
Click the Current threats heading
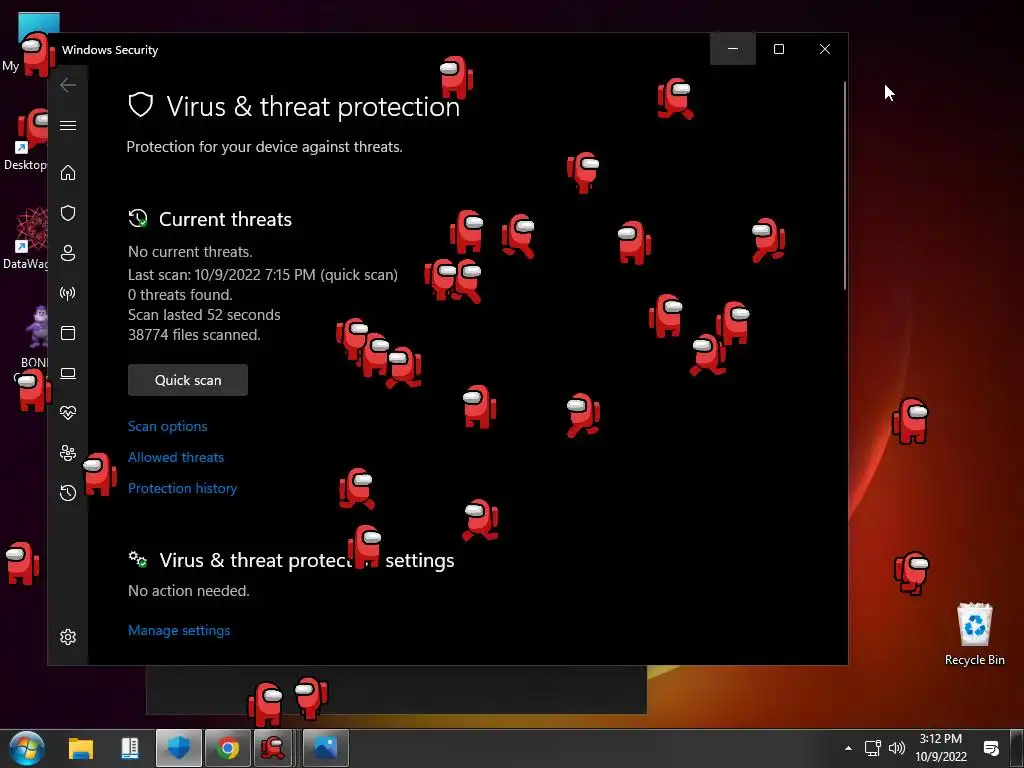coord(225,219)
